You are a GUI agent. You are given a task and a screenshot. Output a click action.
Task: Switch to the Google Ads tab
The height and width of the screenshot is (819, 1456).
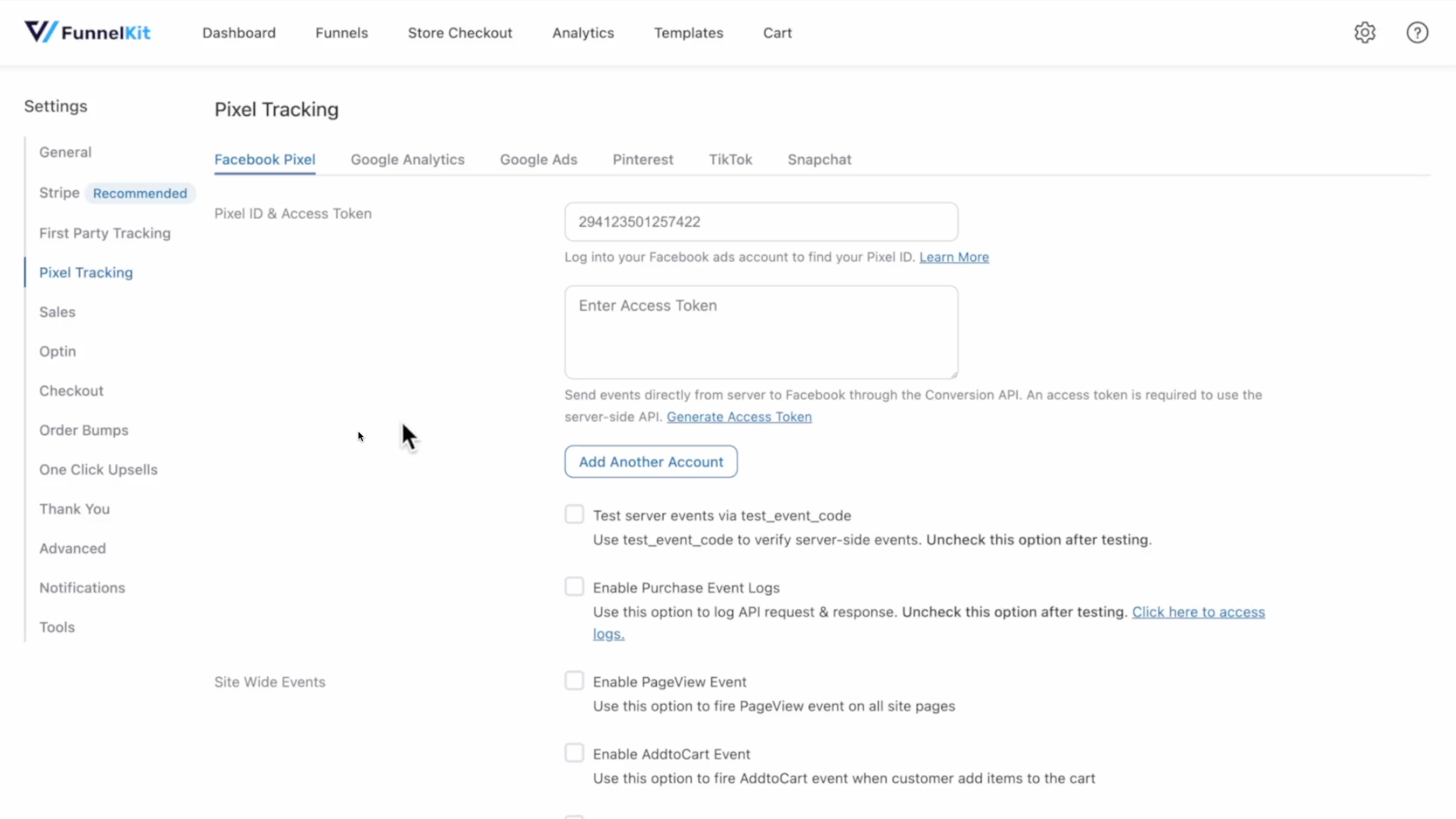[x=538, y=159]
